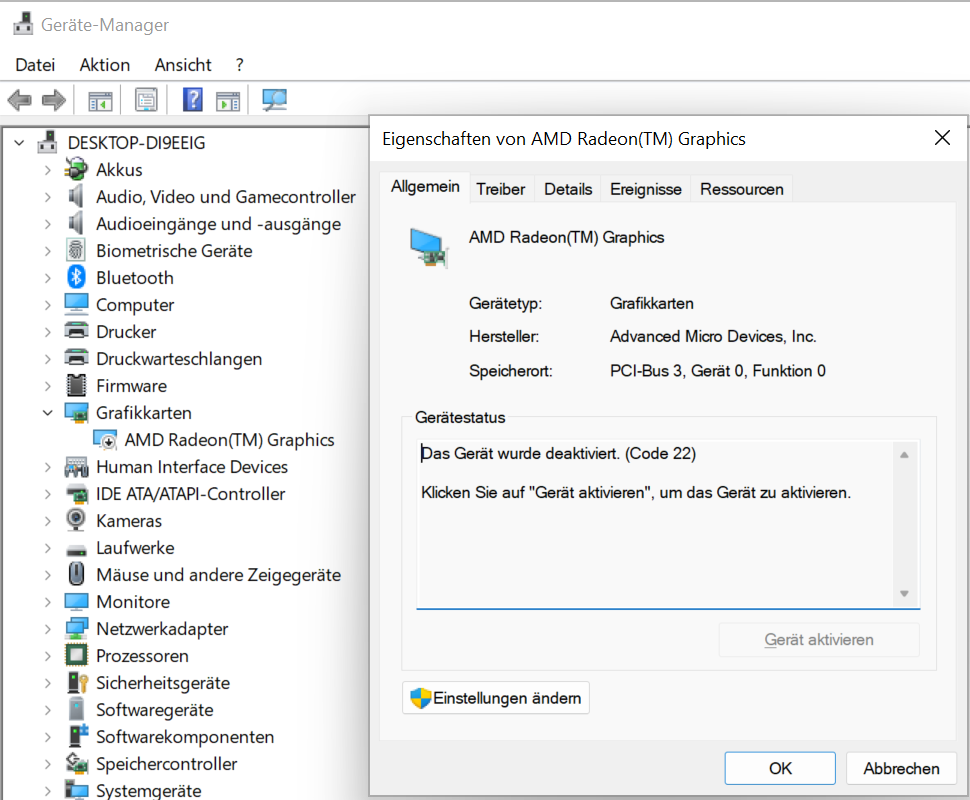This screenshot has height=800, width=970.
Task: Expand the Druckwarteschlangen category
Action: pos(48,359)
